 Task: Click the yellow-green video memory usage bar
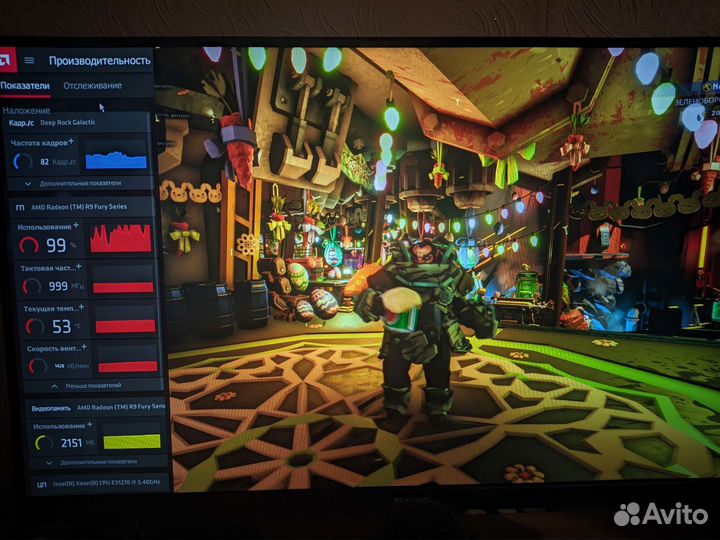point(132,441)
